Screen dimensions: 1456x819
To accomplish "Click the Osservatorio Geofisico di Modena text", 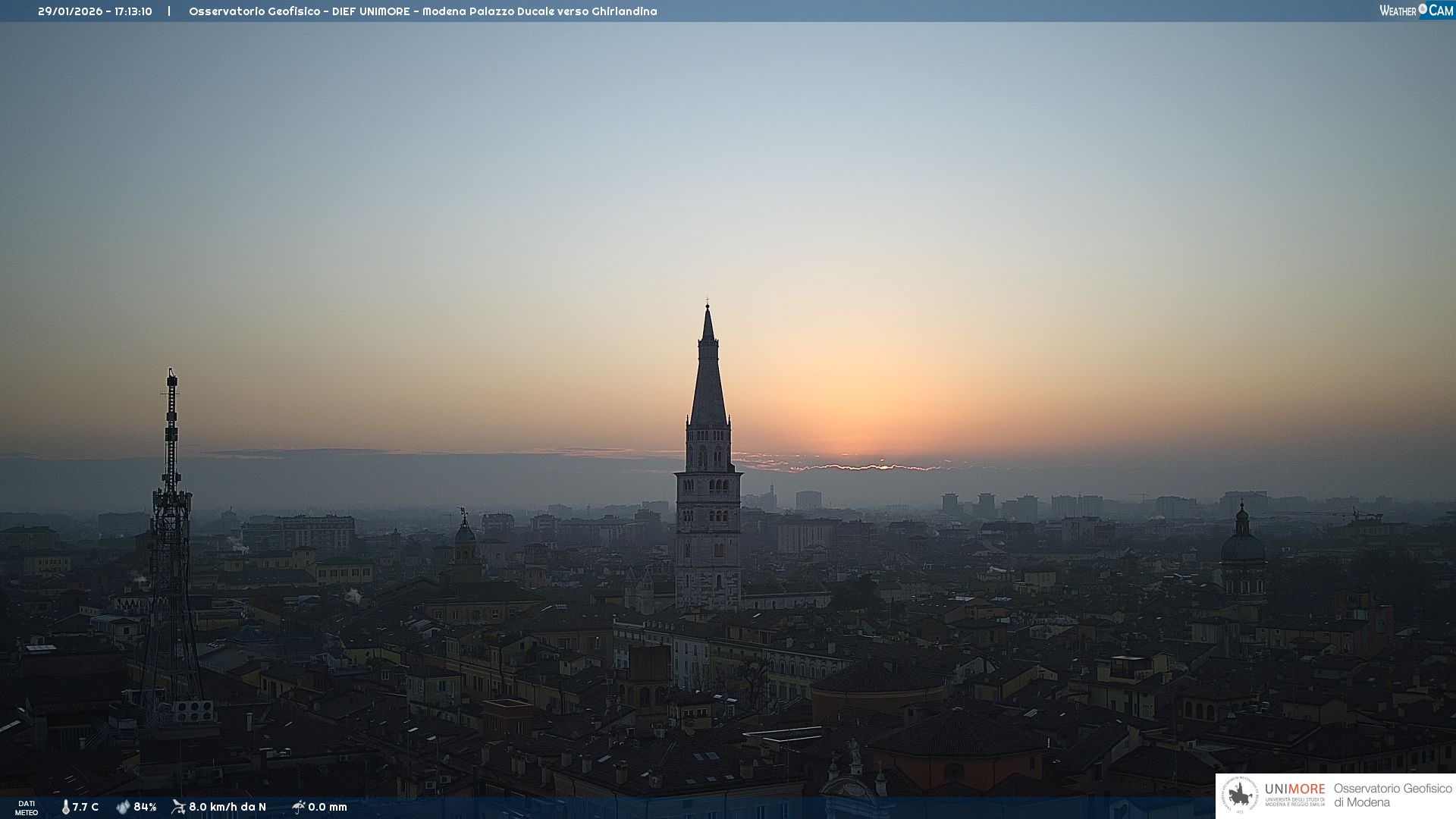I will point(1392,795).
